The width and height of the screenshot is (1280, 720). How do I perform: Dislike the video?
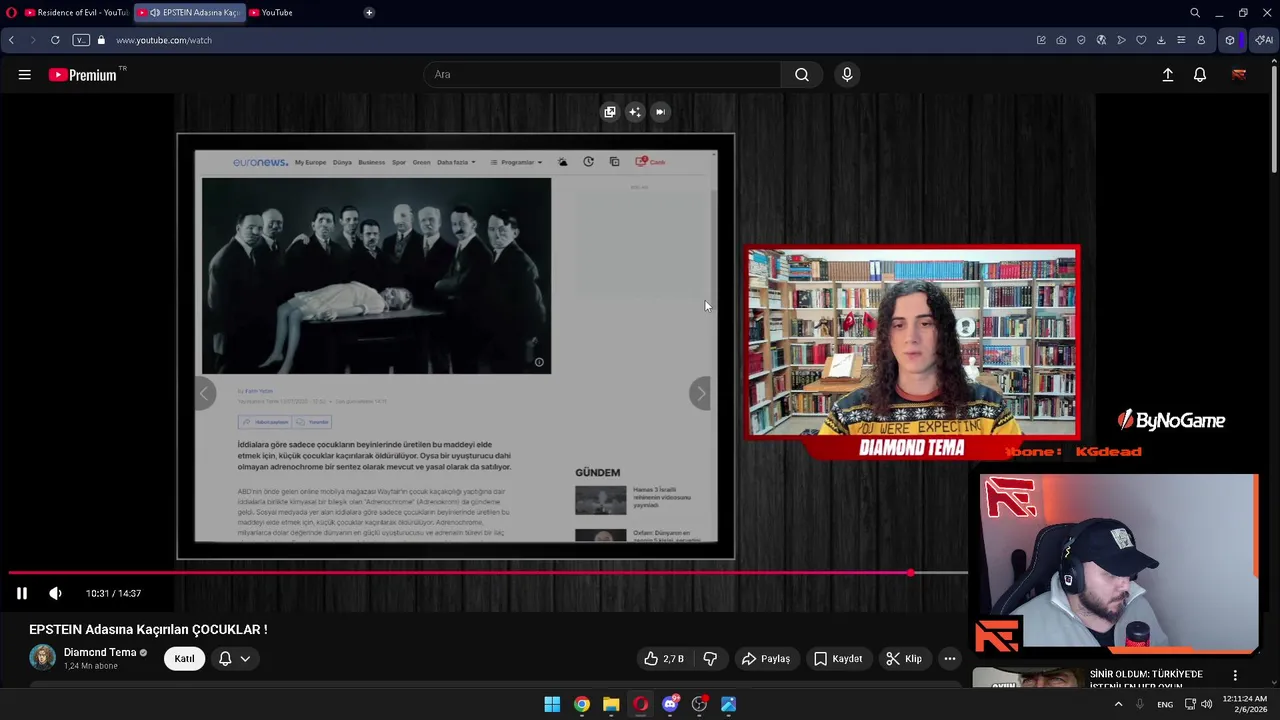pyautogui.click(x=711, y=659)
